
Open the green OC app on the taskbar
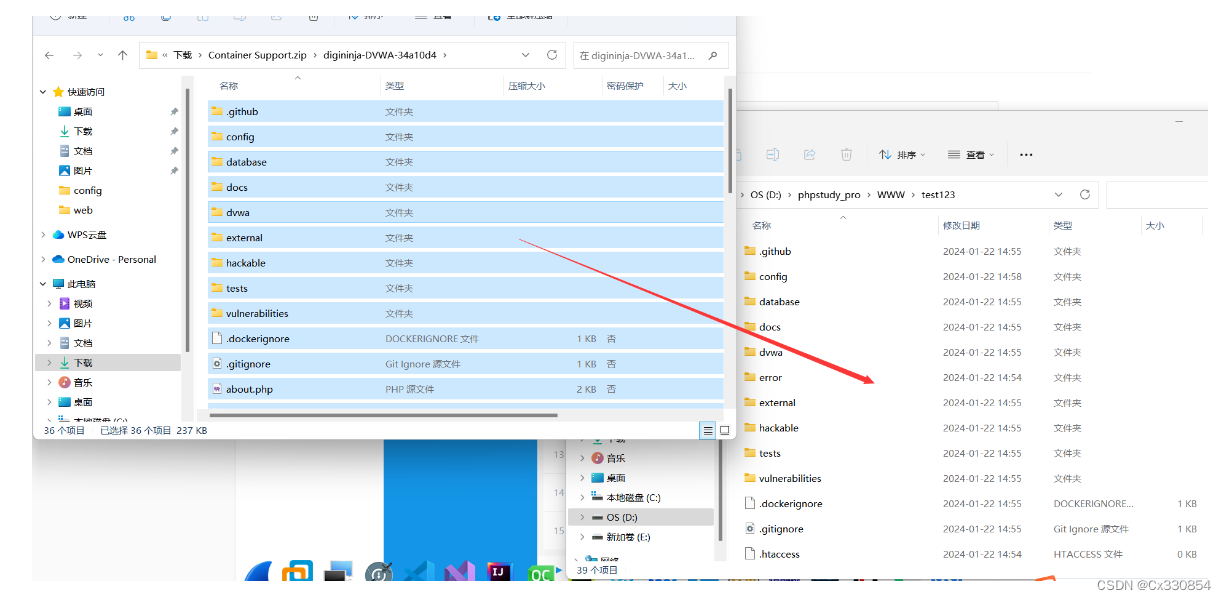(541, 574)
